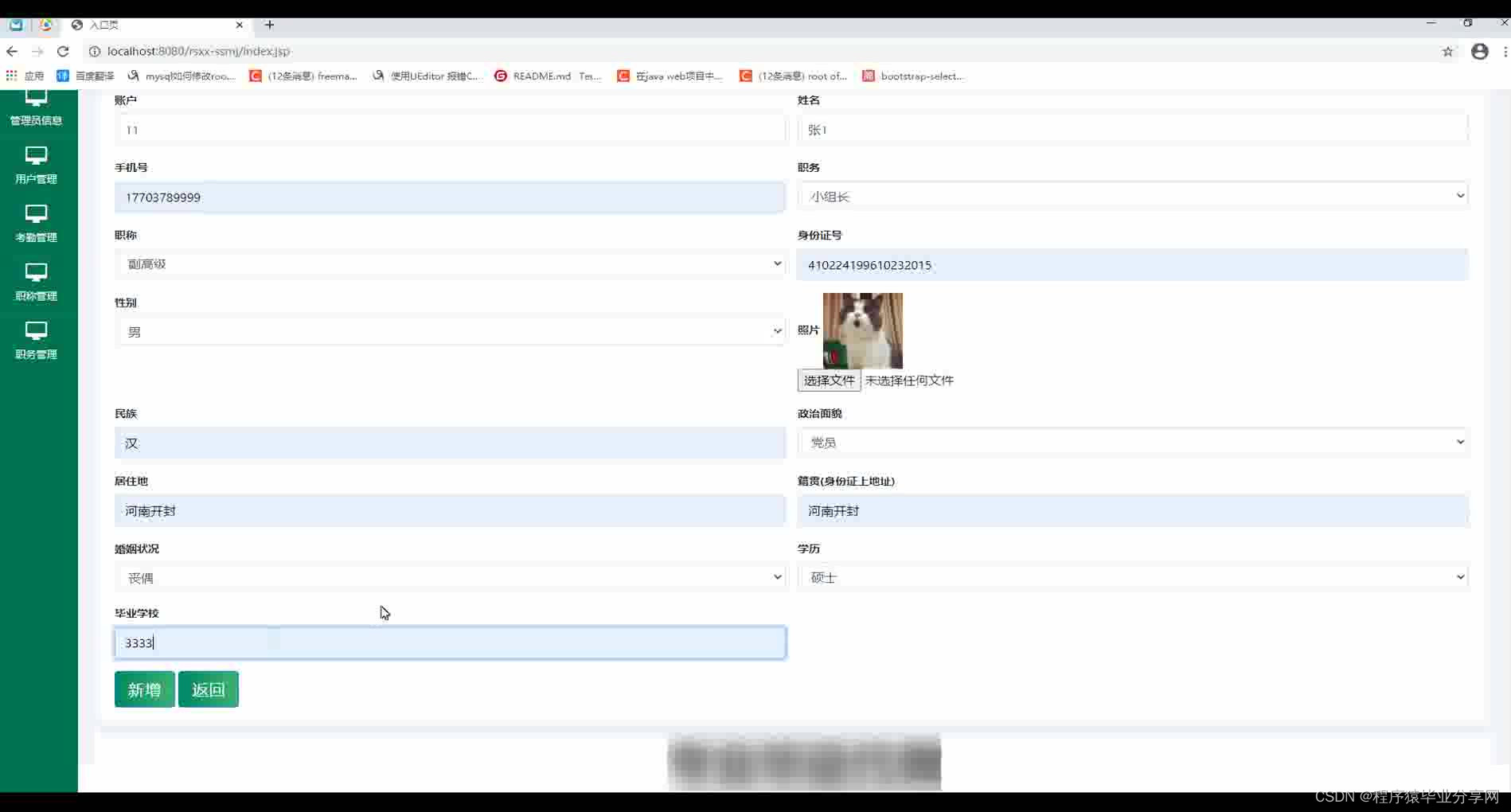Click the 姓名 input field
1511x812 pixels.
(x=1133, y=129)
